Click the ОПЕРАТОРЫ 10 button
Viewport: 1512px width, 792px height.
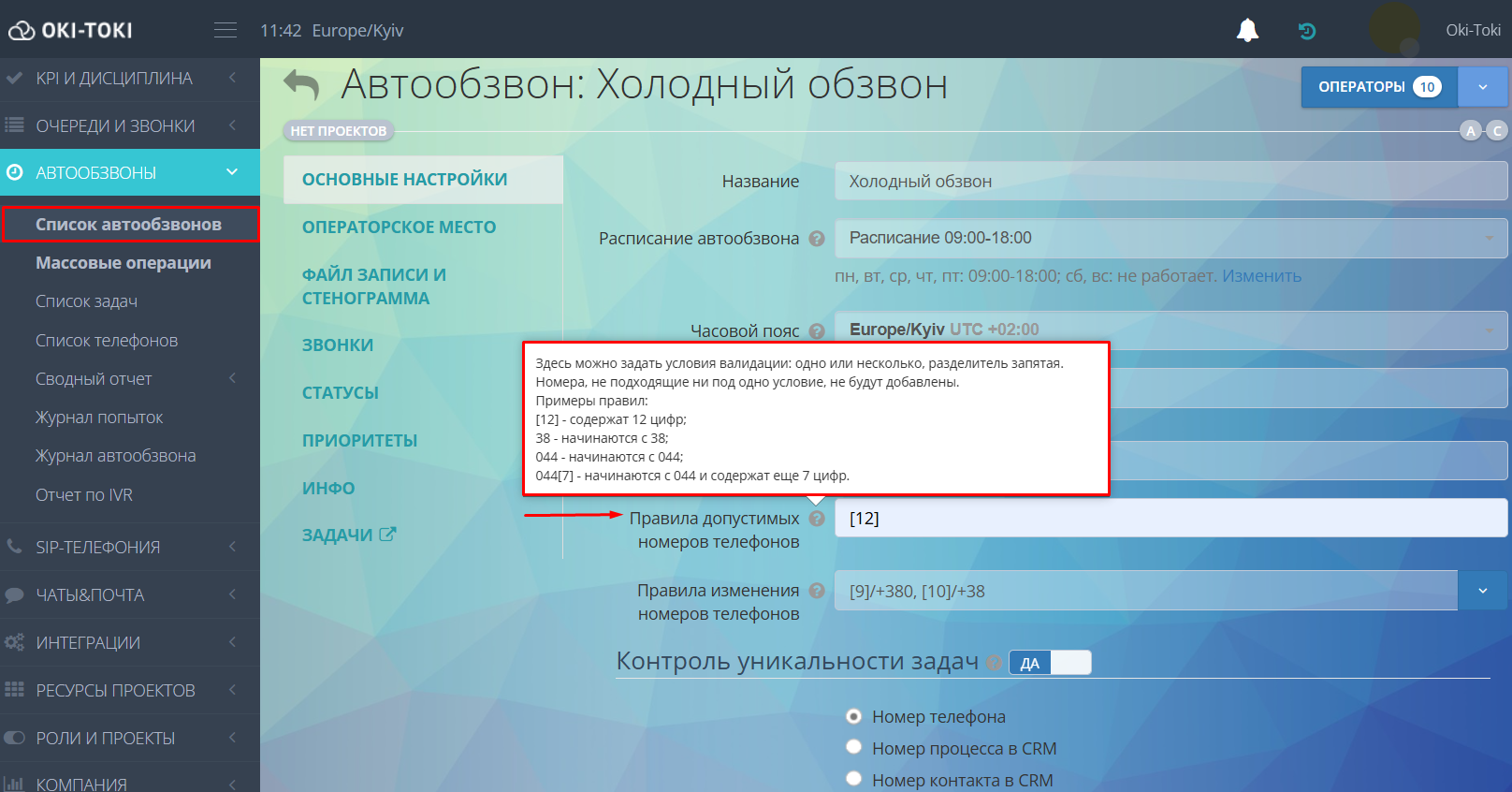(x=1379, y=87)
